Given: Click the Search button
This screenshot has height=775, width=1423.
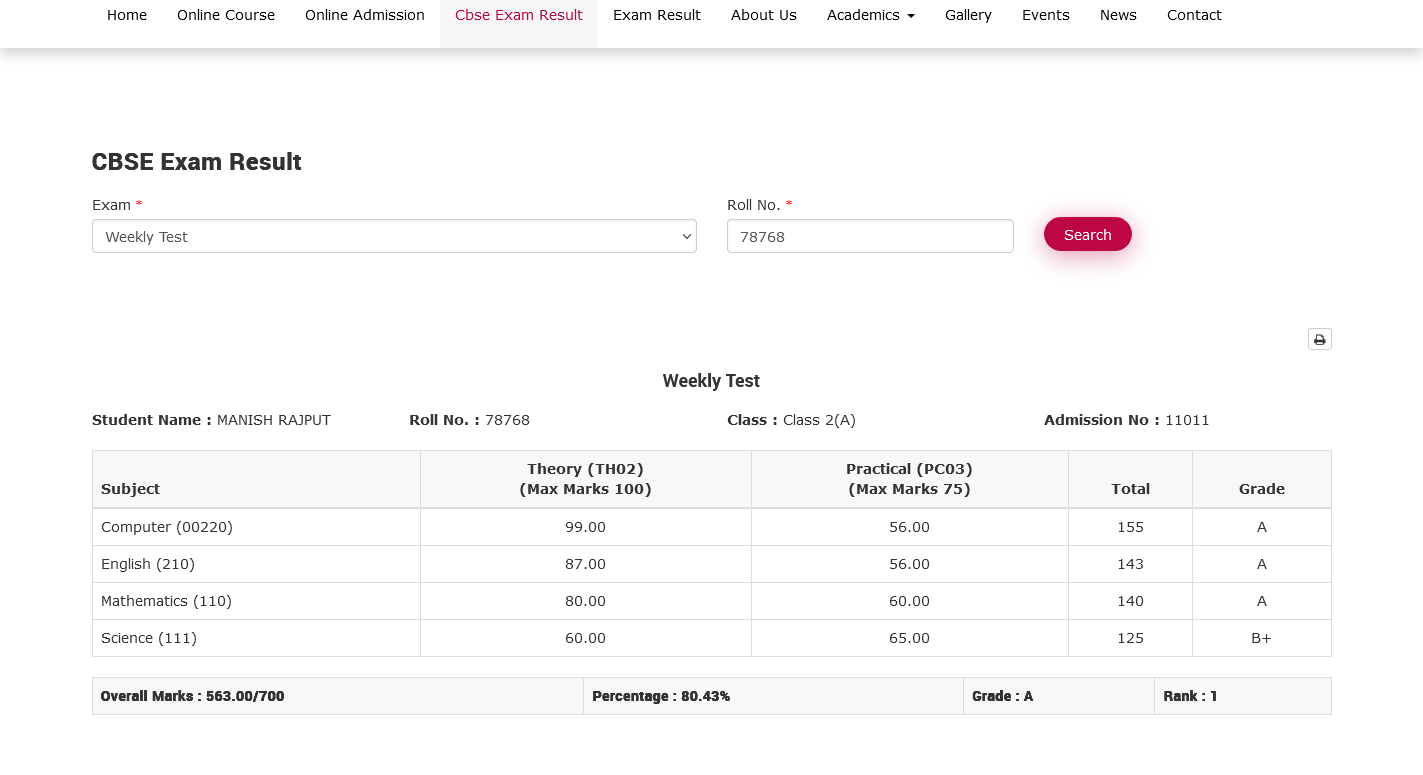Looking at the screenshot, I should 1088,235.
